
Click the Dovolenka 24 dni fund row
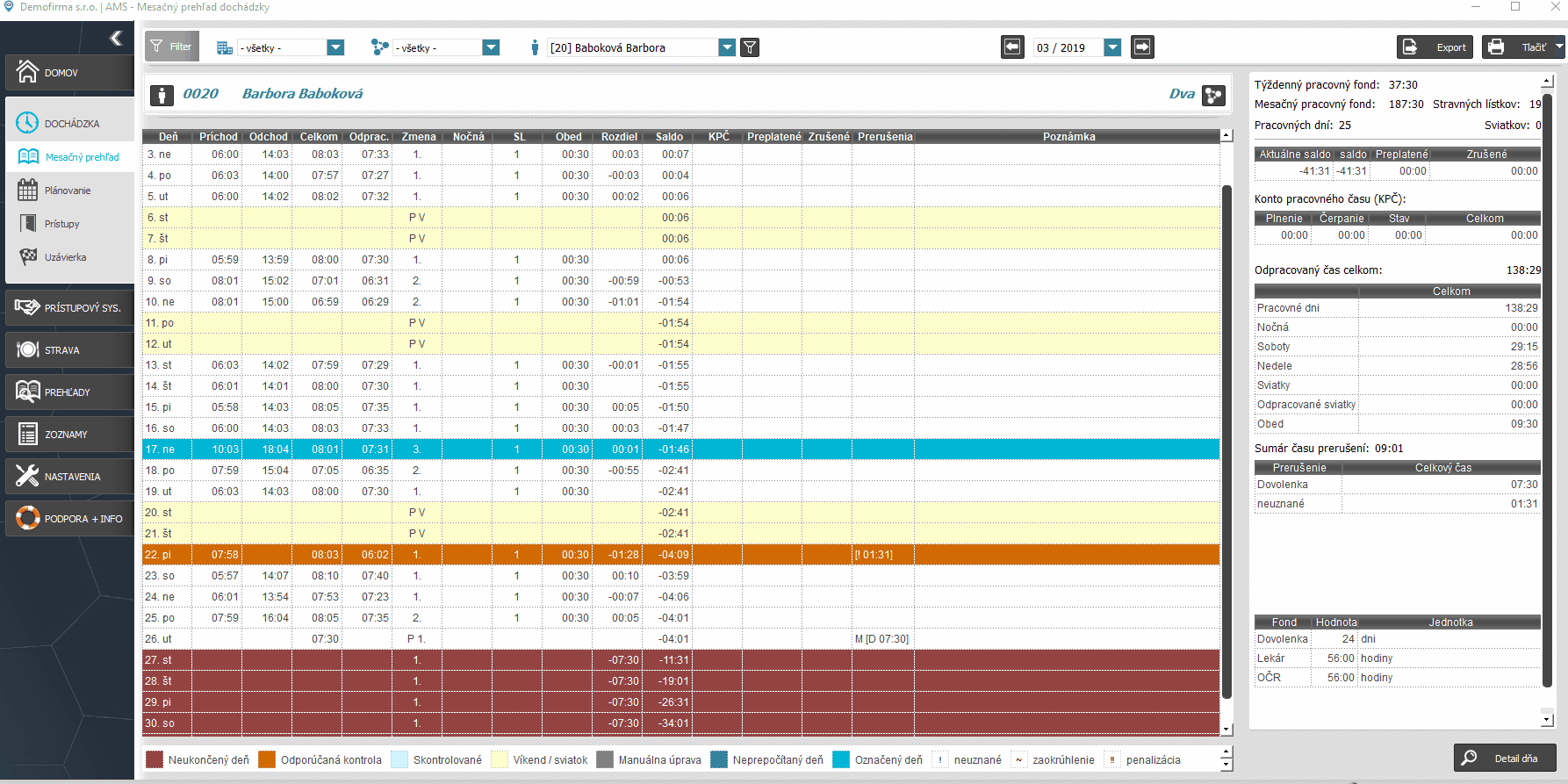[x=1398, y=639]
